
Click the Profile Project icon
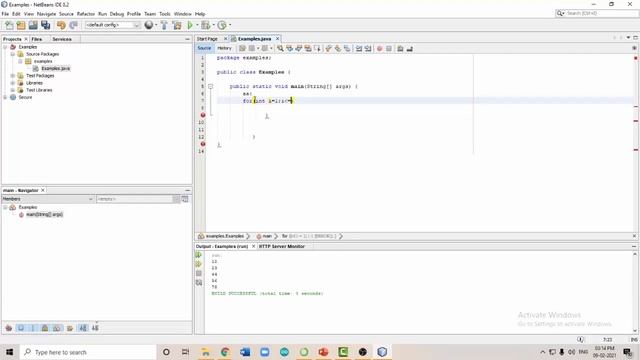[x=222, y=25]
